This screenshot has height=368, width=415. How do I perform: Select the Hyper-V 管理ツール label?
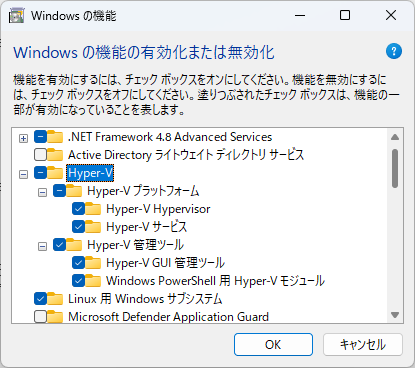click(135, 245)
